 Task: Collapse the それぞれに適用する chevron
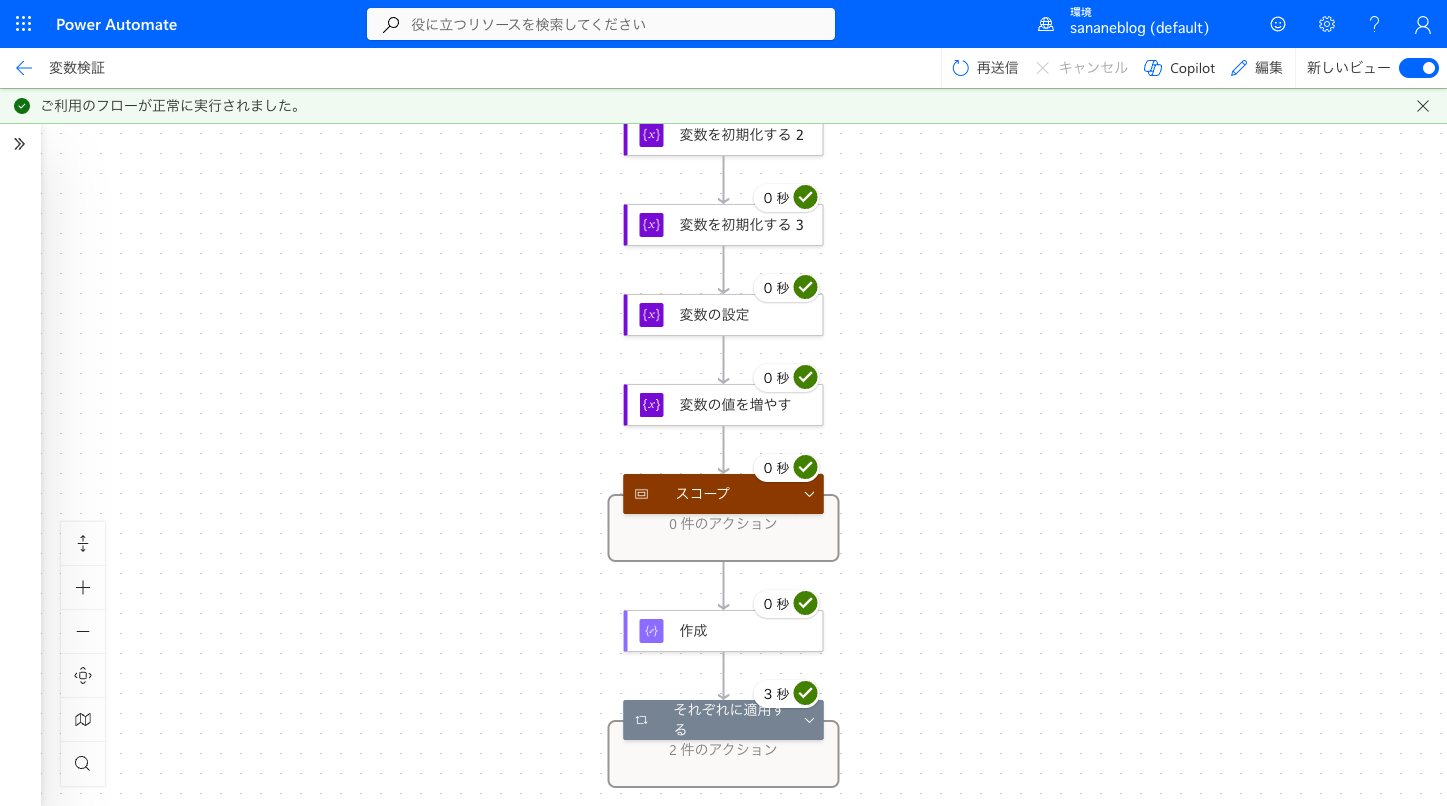pyautogui.click(x=809, y=720)
